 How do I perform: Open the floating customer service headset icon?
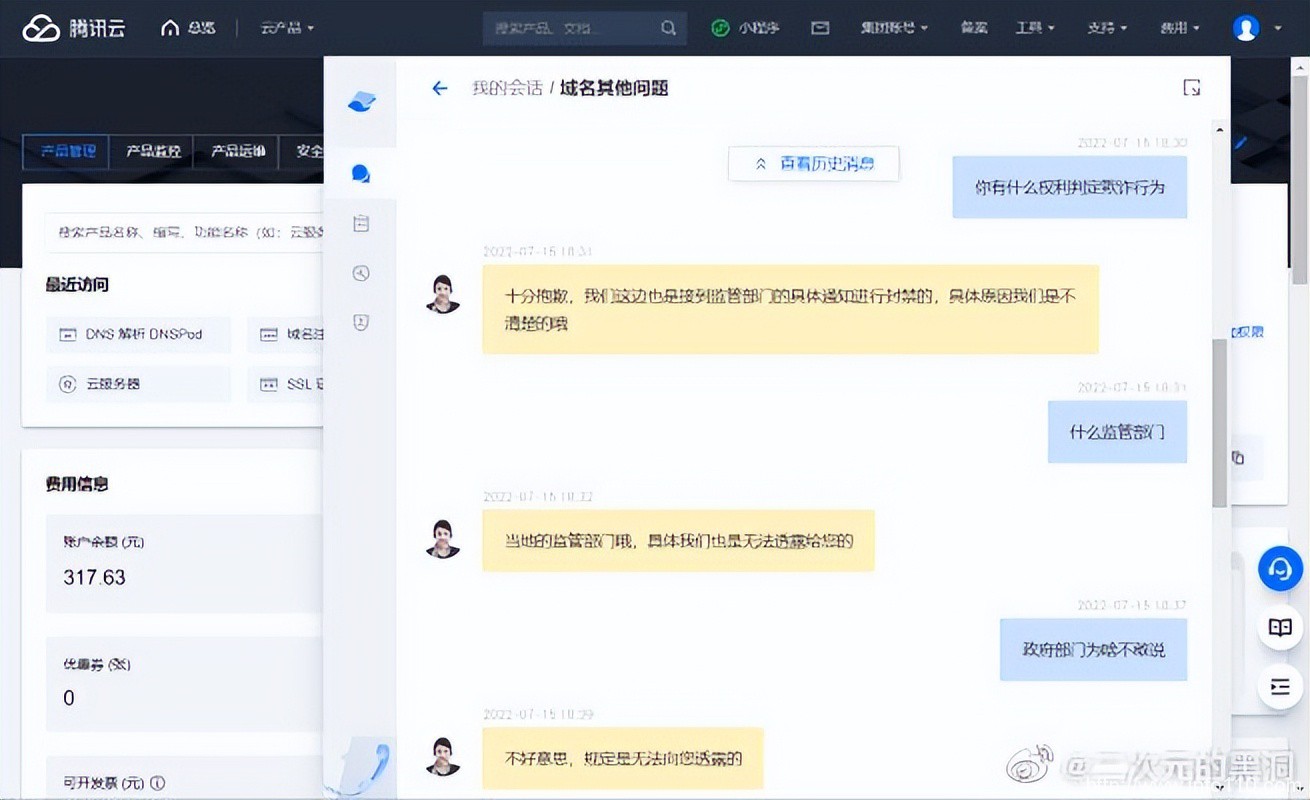tap(1280, 569)
